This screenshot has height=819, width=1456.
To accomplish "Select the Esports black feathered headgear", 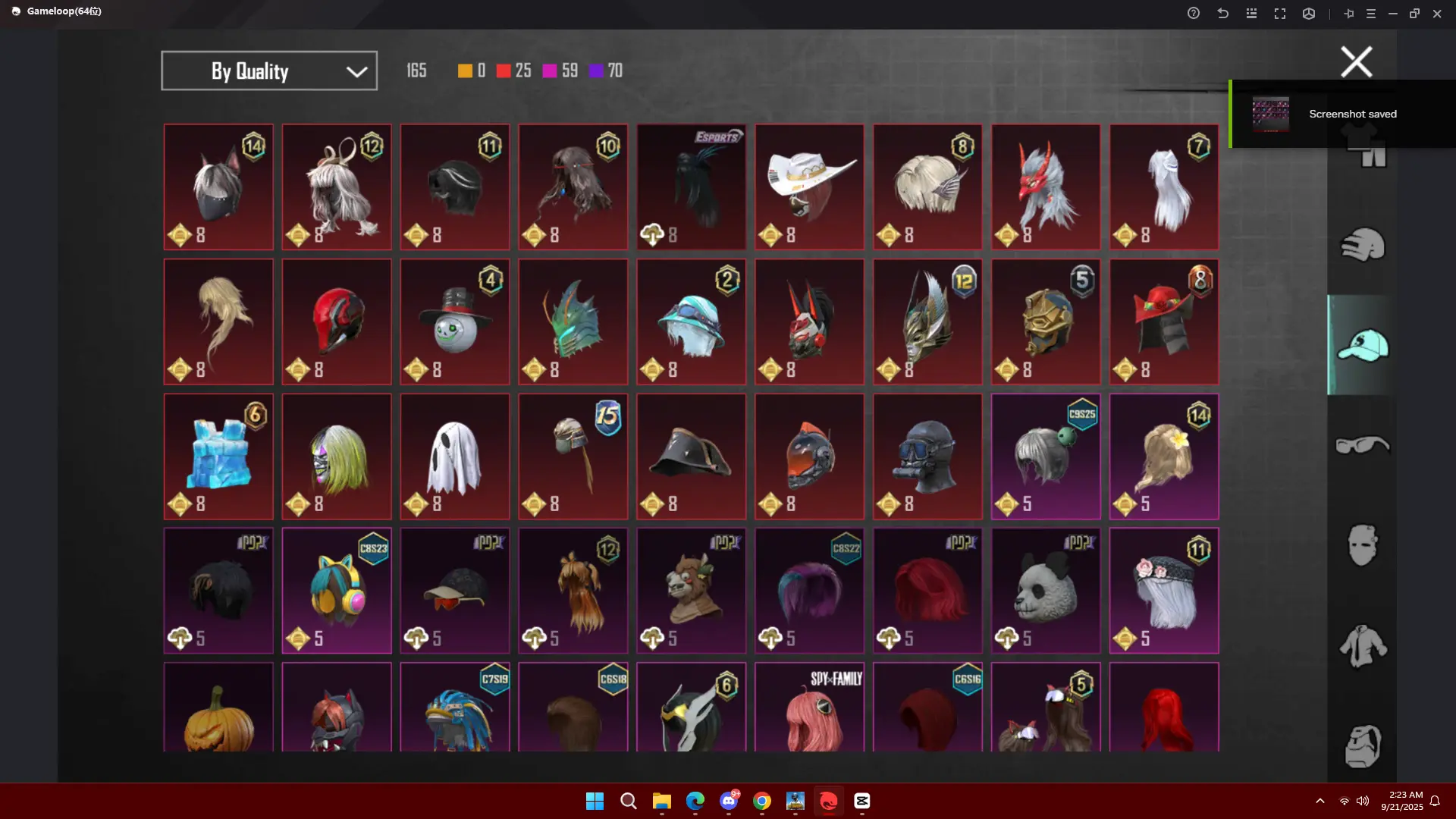I will pyautogui.click(x=691, y=187).
